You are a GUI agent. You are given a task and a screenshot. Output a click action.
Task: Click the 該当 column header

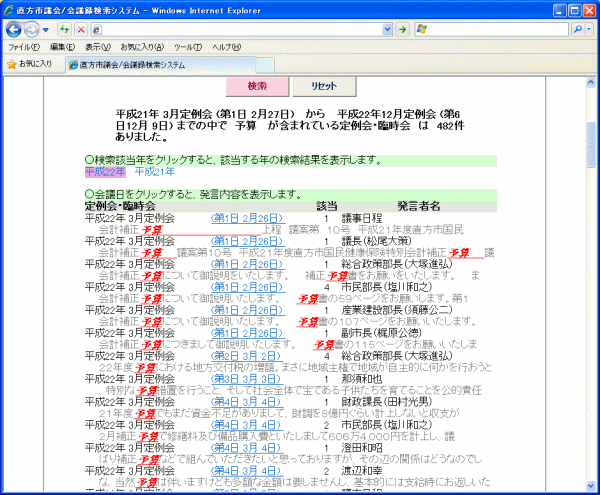(x=326, y=207)
